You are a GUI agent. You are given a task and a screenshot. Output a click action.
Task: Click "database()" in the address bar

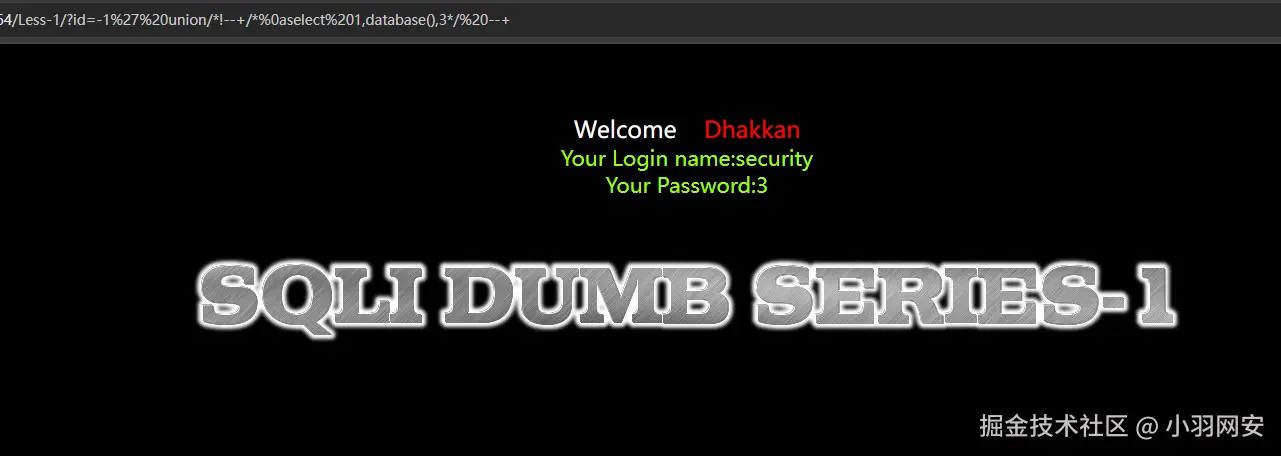(400, 20)
